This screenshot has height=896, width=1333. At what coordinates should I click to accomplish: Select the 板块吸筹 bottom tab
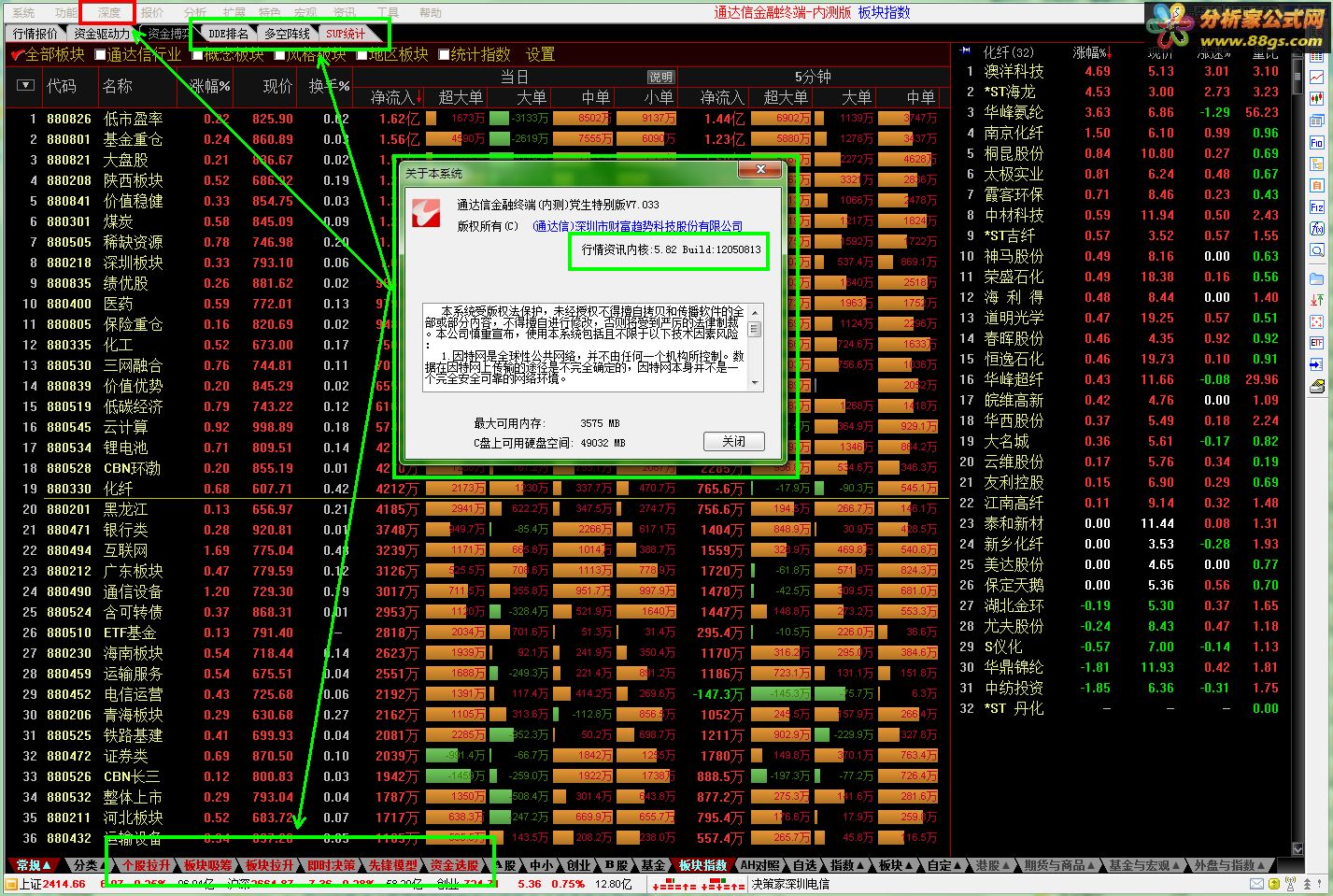click(x=207, y=865)
